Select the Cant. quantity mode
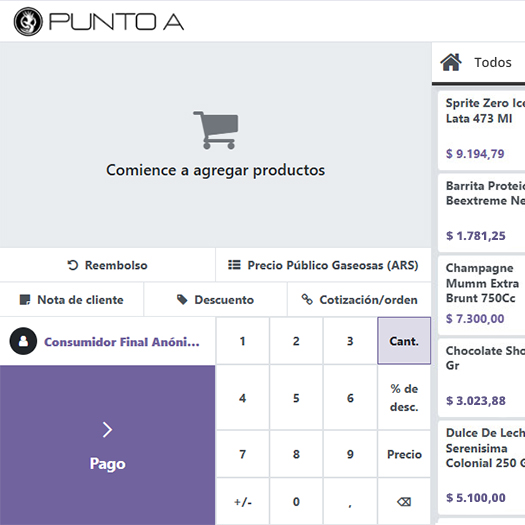525x525 pixels. (404, 341)
